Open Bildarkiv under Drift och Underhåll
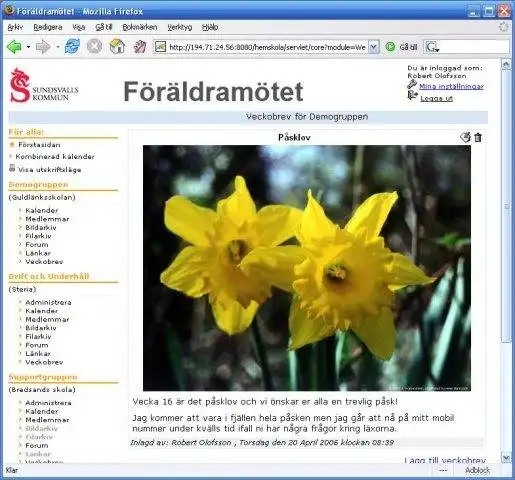 pyautogui.click(x=41, y=328)
